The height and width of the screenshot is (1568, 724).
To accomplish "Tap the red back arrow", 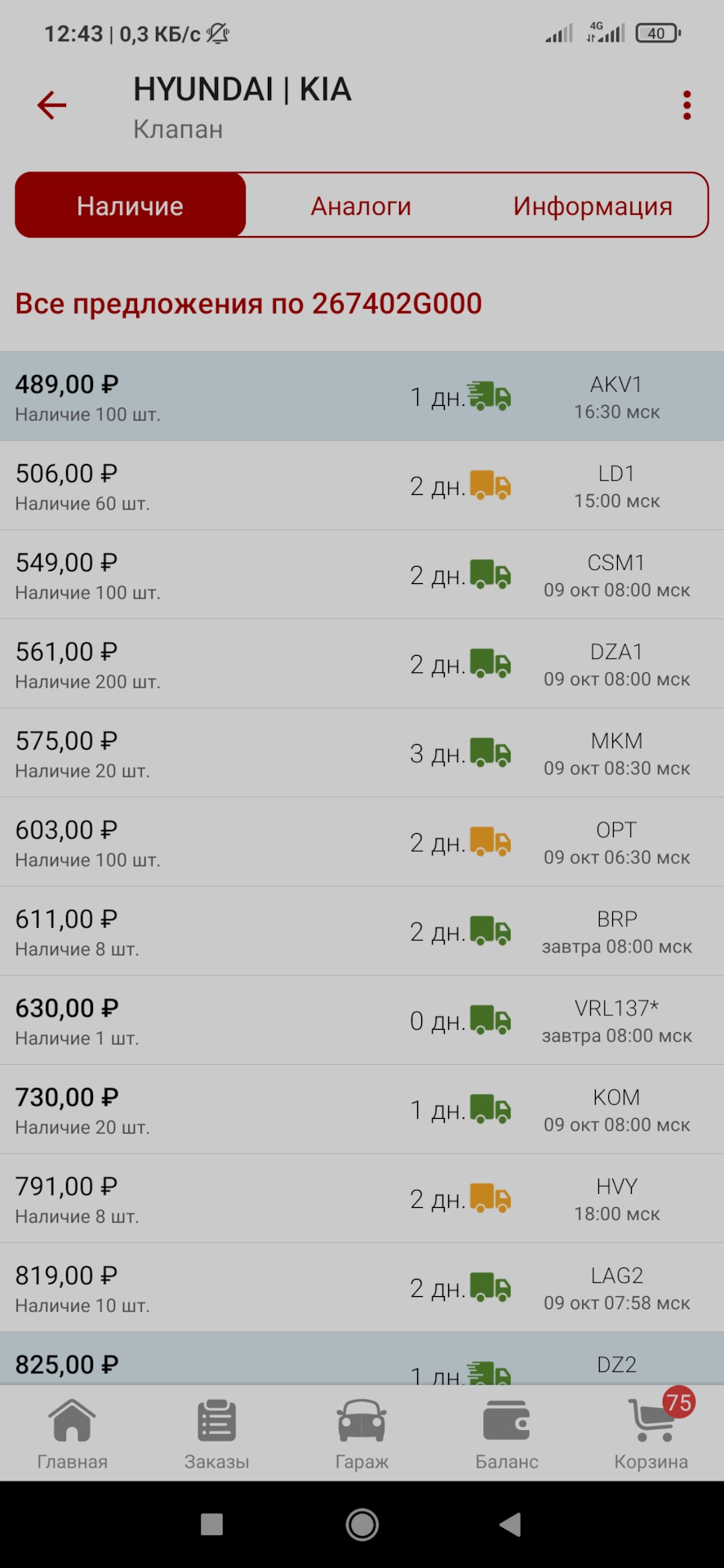I will click(x=51, y=105).
